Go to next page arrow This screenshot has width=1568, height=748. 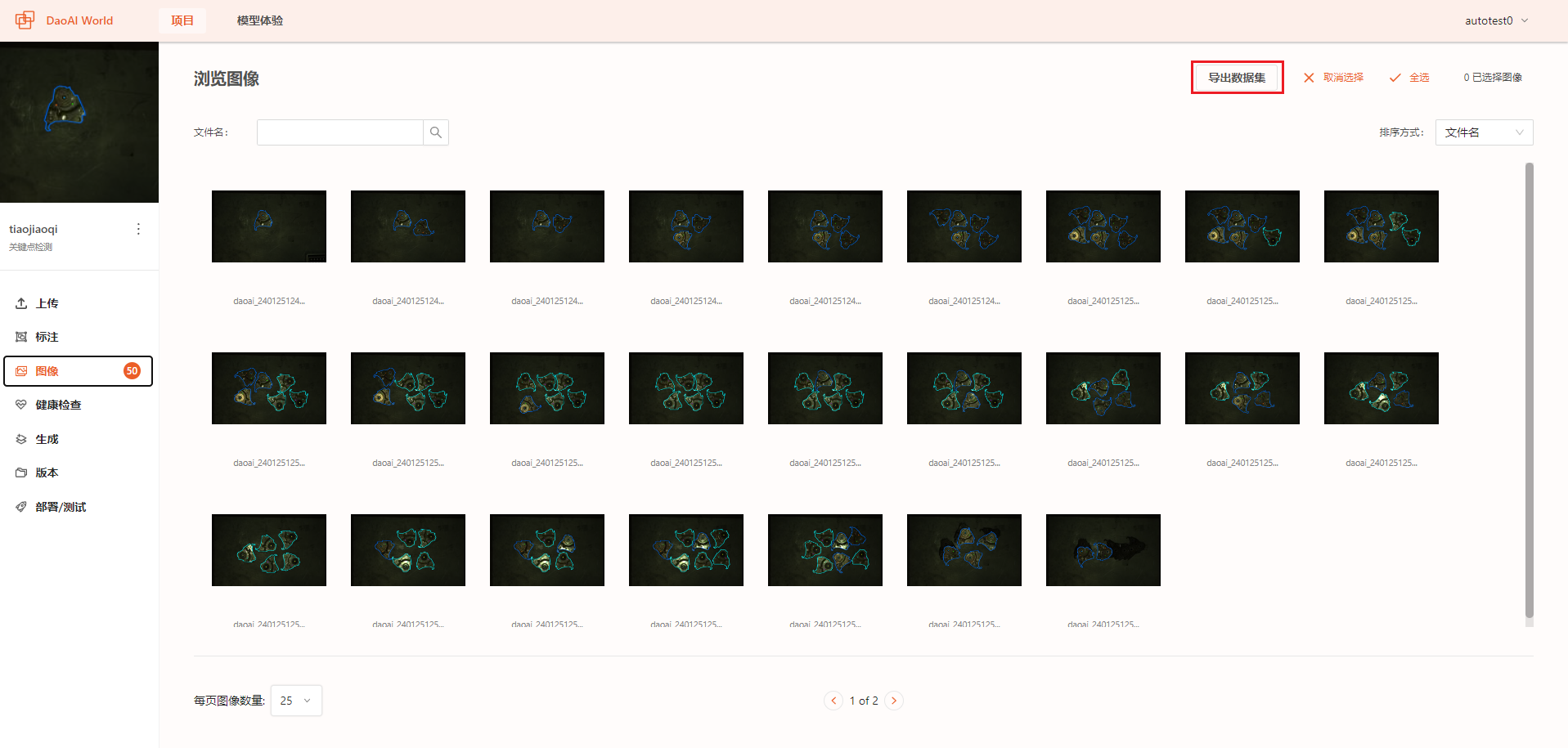click(894, 701)
